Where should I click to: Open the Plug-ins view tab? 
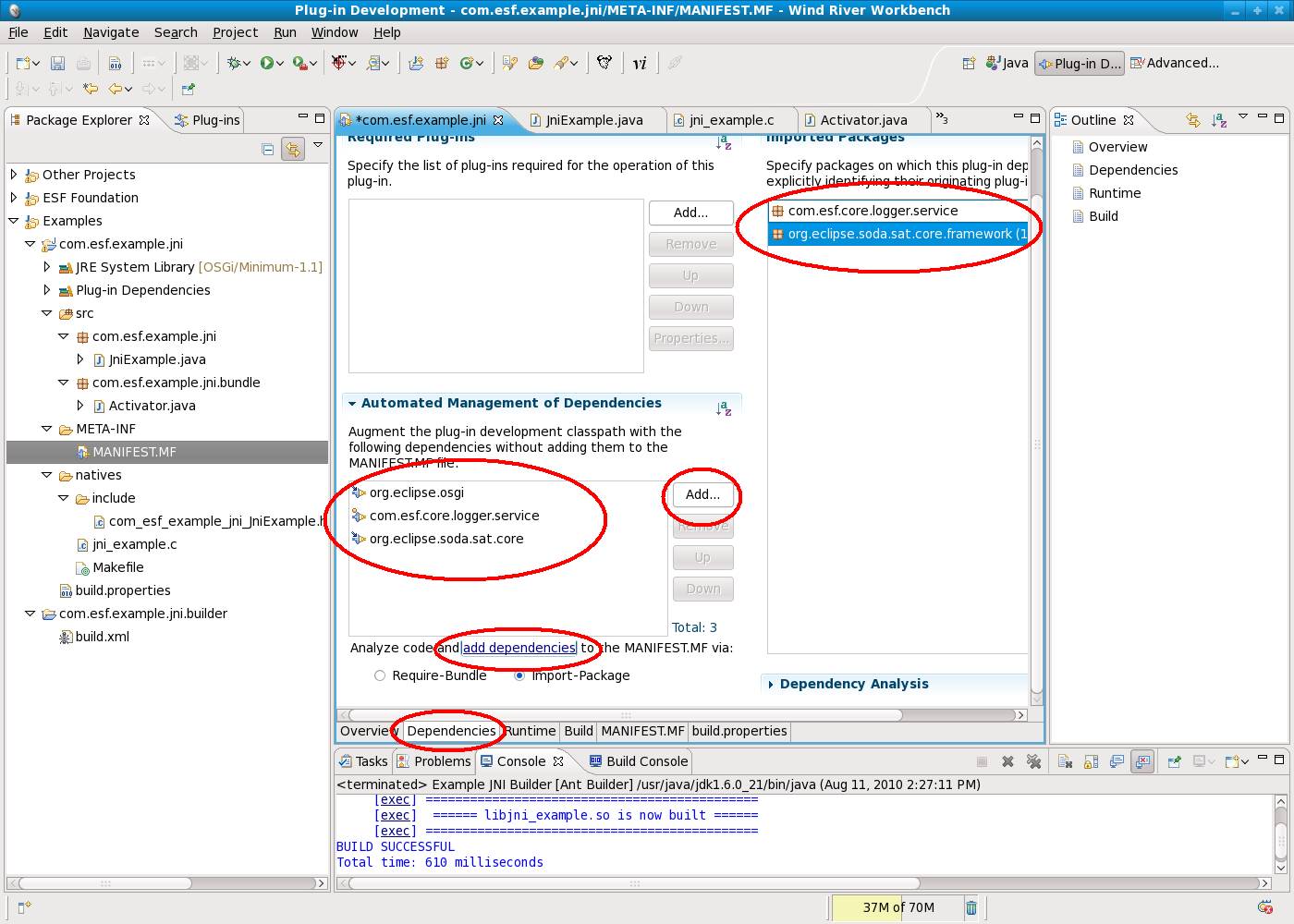click(207, 120)
